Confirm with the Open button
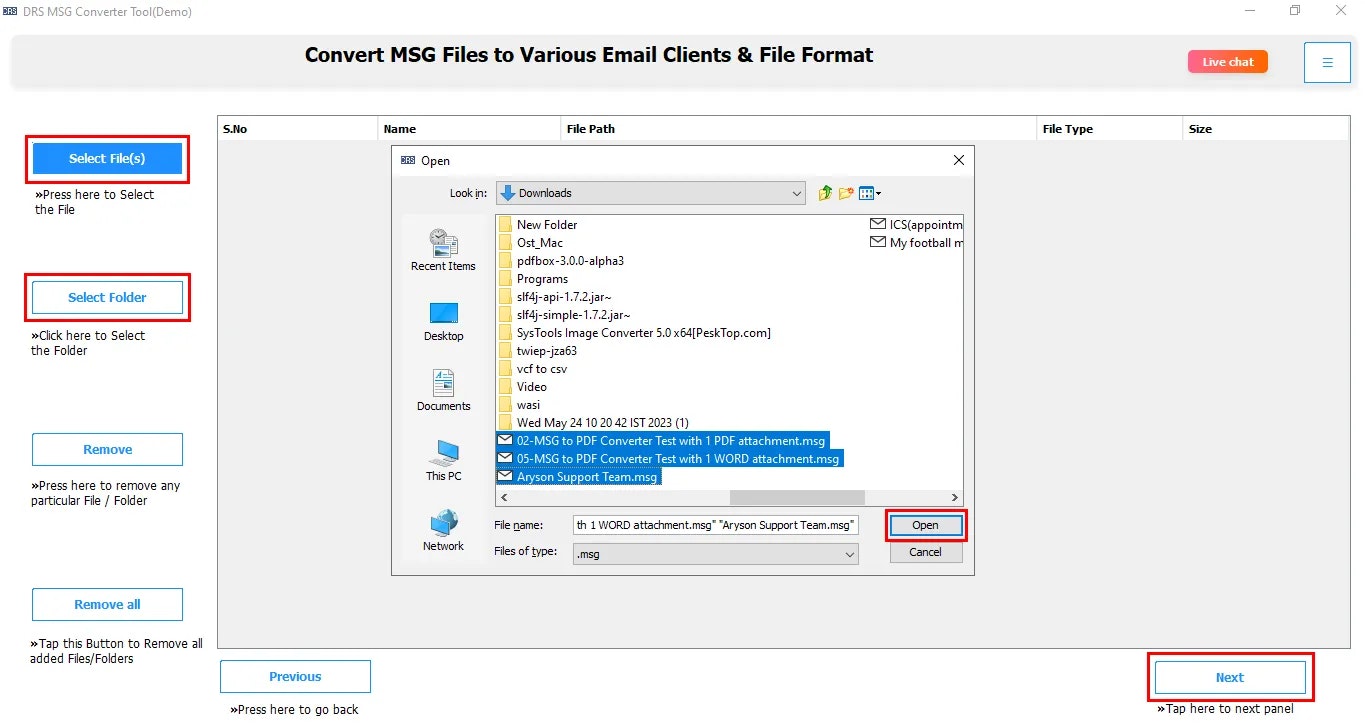Viewport: 1365px width, 727px height. [925, 525]
